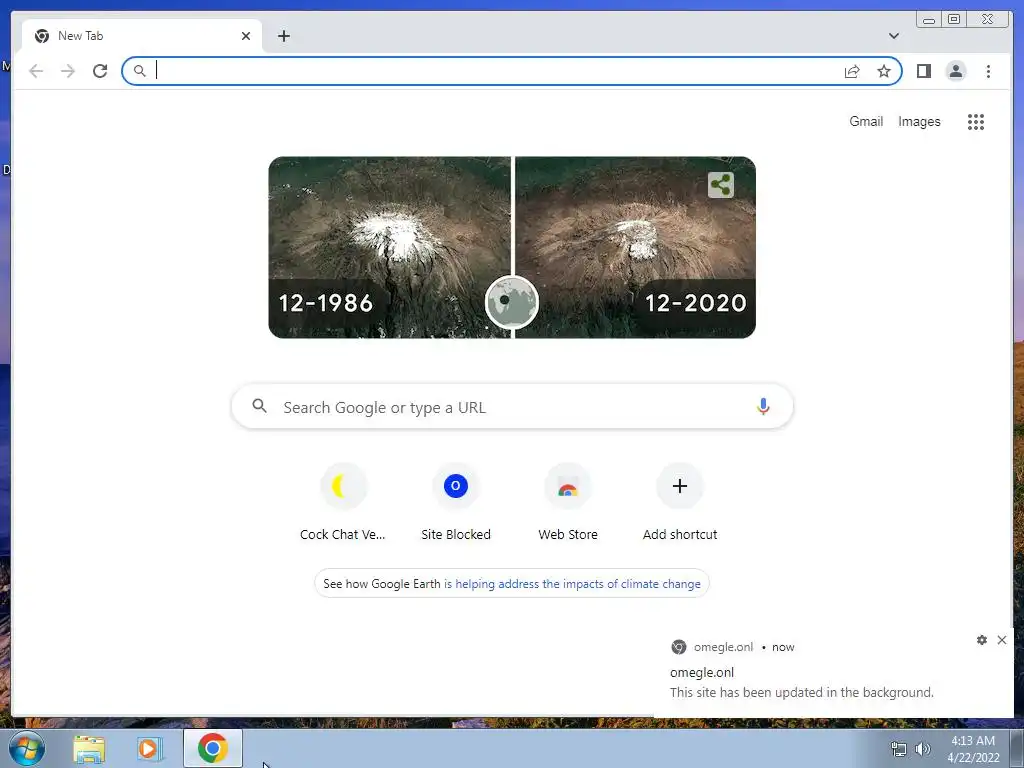
Task: Close the New Tab tab
Action: 246,36
